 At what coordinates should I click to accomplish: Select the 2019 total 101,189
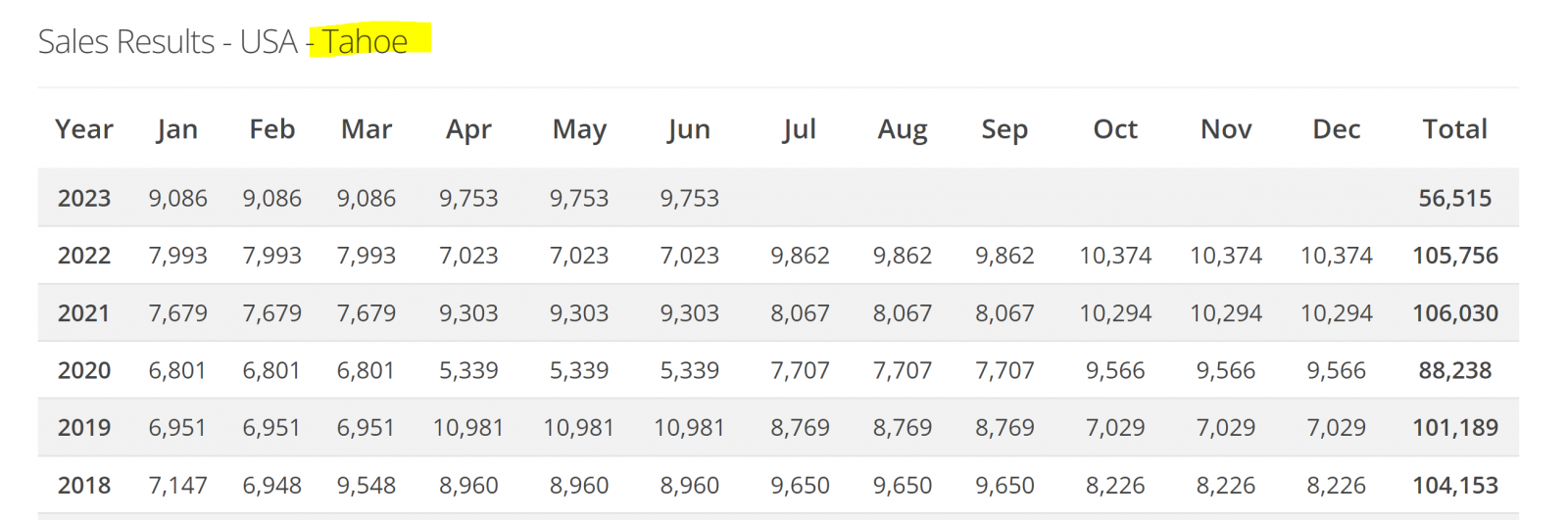coord(1455,428)
